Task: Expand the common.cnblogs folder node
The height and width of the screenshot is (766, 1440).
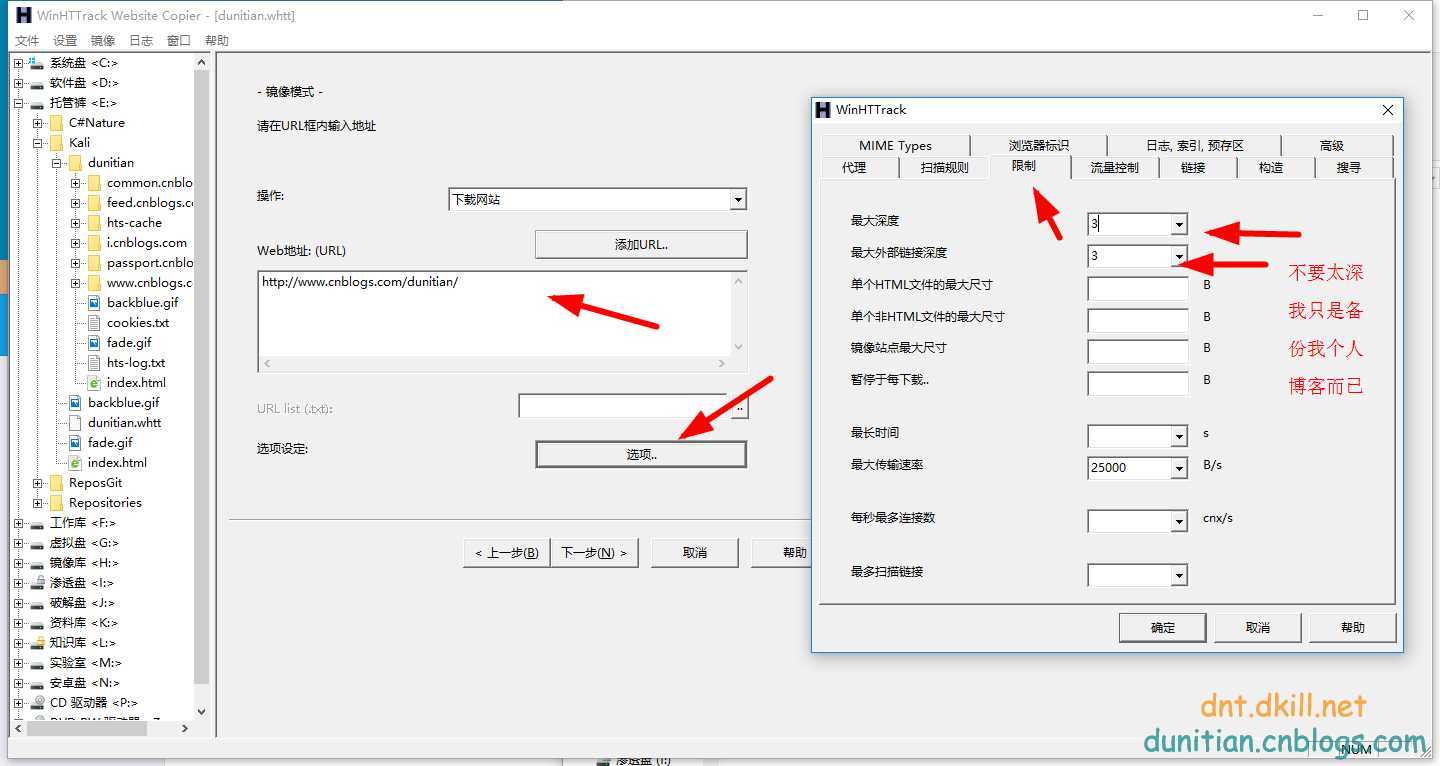Action: pyautogui.click(x=75, y=183)
